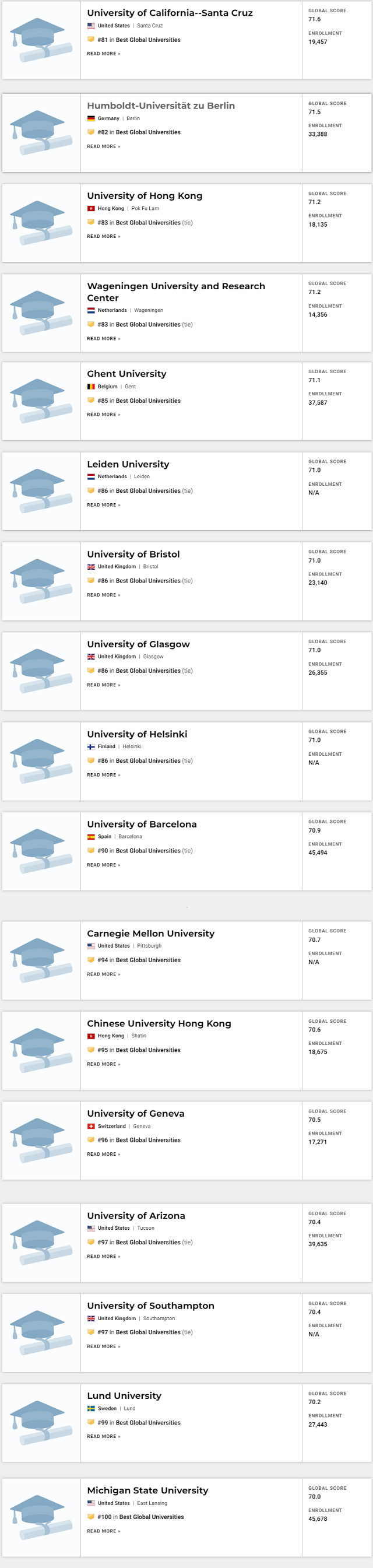The width and height of the screenshot is (373, 1568).
Task: Click the Spain flag next to University of Barcelona
Action: pos(90,836)
